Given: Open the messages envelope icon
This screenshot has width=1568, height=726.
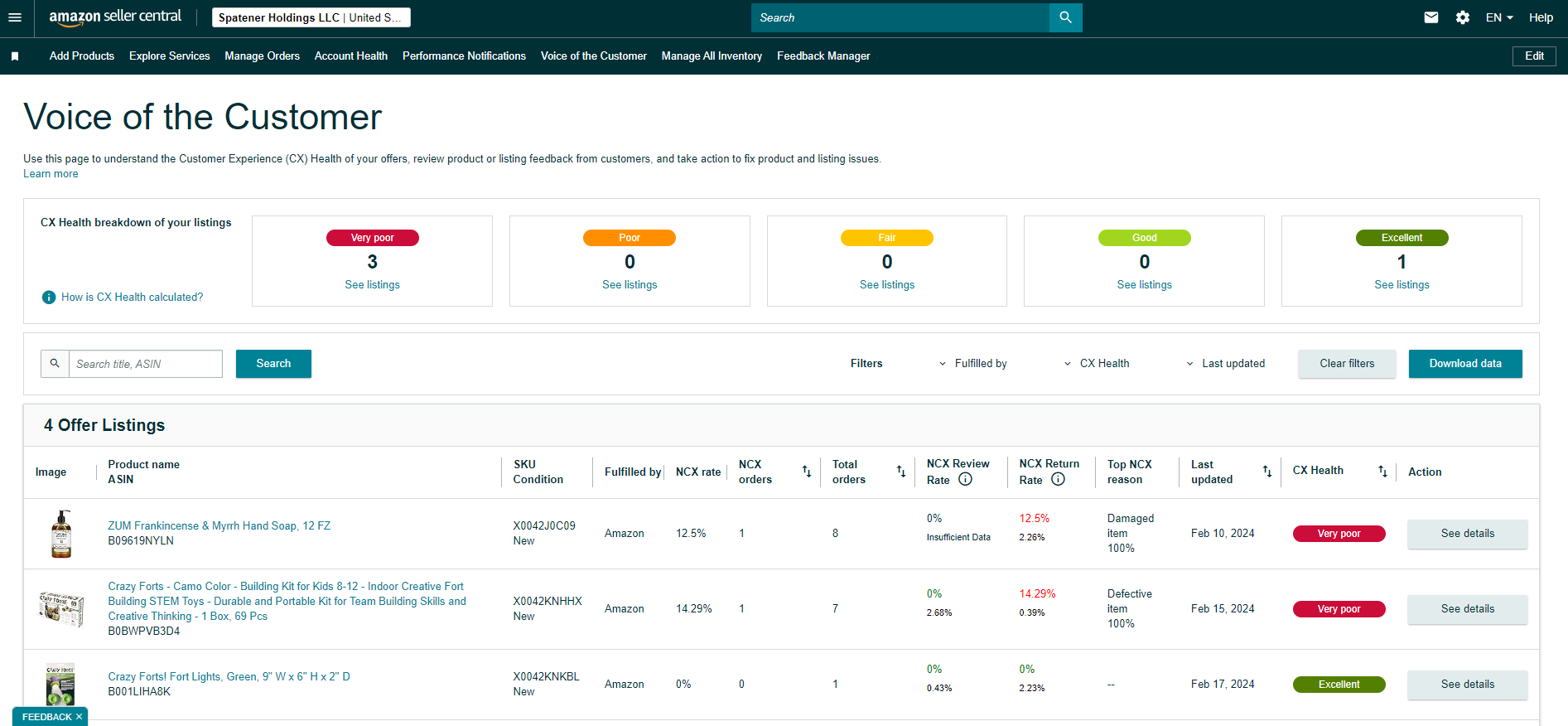Looking at the screenshot, I should point(1431,17).
